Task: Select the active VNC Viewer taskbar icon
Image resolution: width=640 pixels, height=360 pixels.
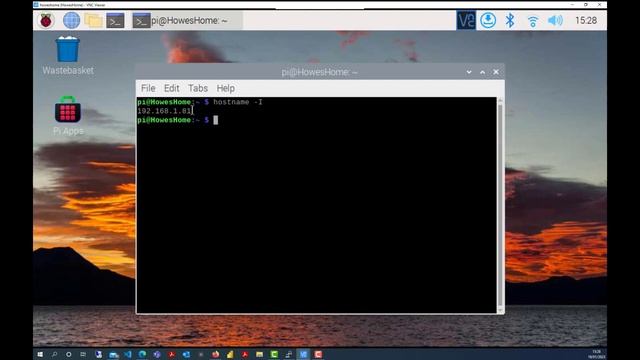Action: tap(303, 354)
